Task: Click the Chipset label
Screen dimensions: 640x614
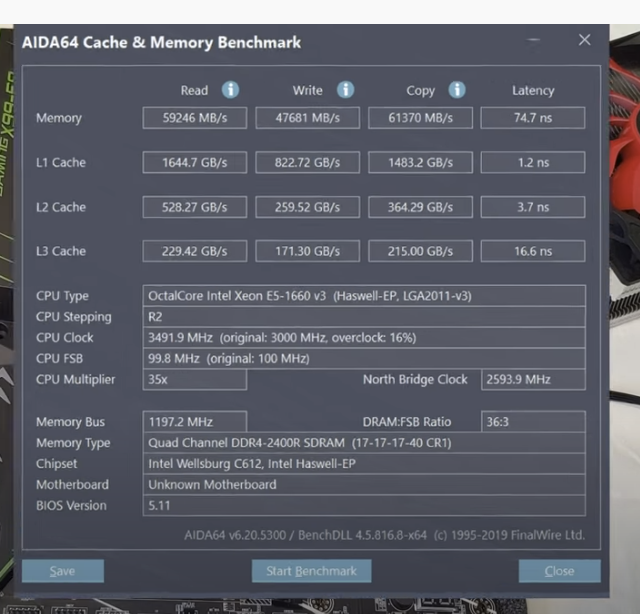Action: (56, 464)
